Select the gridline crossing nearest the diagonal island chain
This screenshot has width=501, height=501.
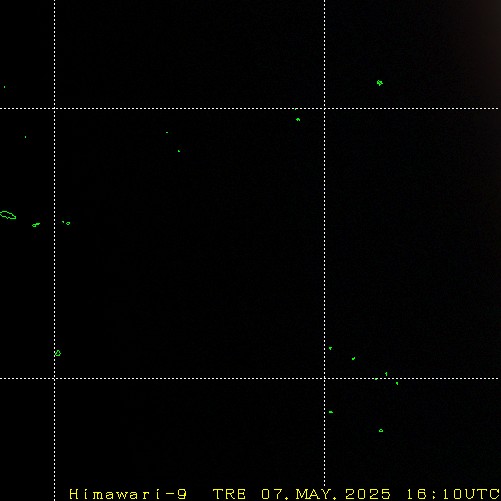(x=325, y=378)
